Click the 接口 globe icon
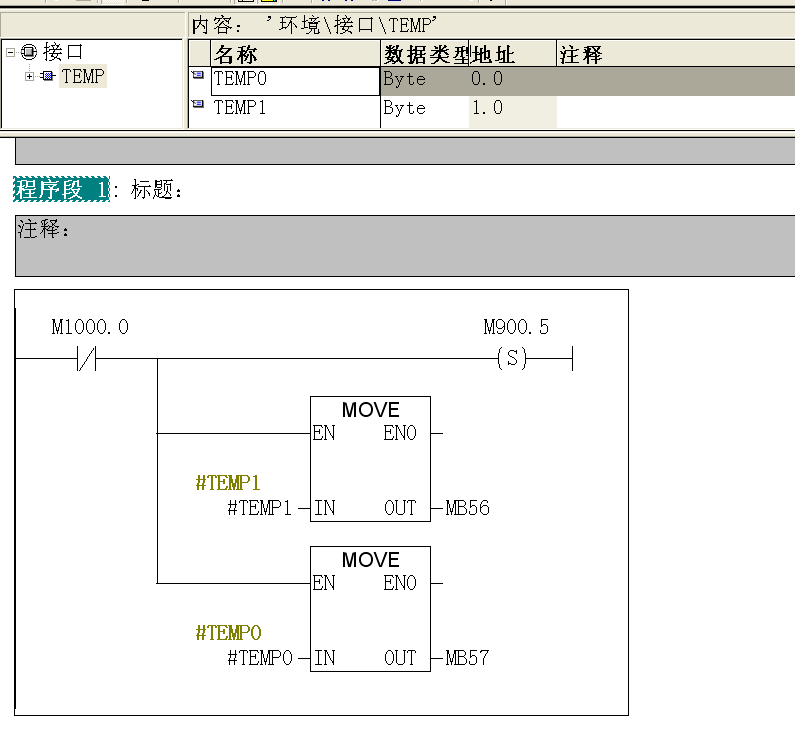 [29, 52]
